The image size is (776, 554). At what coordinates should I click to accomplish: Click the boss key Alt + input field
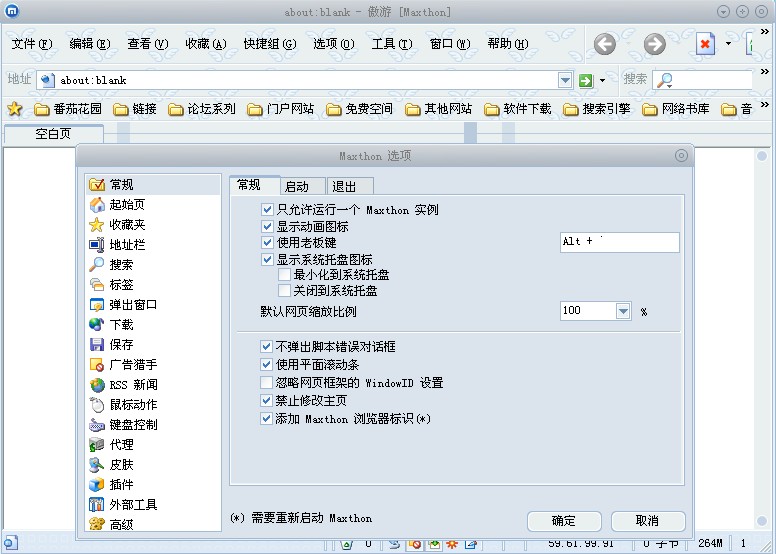pos(620,242)
